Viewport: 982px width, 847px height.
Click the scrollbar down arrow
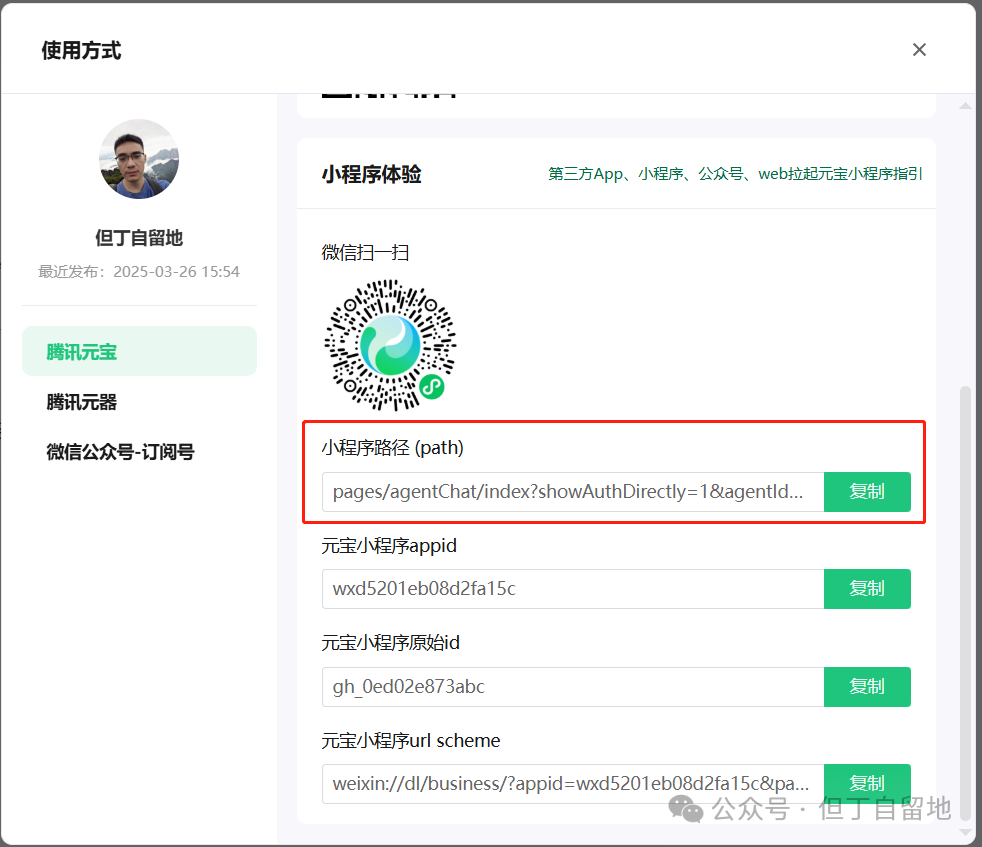tap(965, 832)
